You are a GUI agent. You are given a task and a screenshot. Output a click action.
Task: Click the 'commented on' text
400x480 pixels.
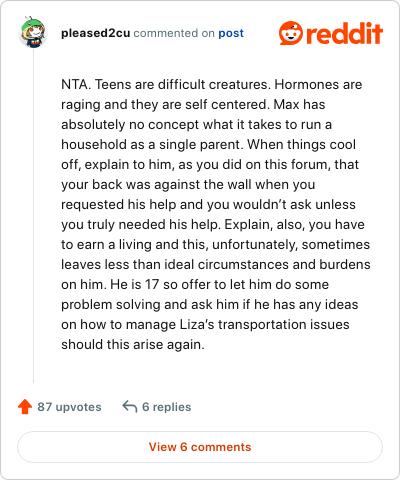(174, 33)
